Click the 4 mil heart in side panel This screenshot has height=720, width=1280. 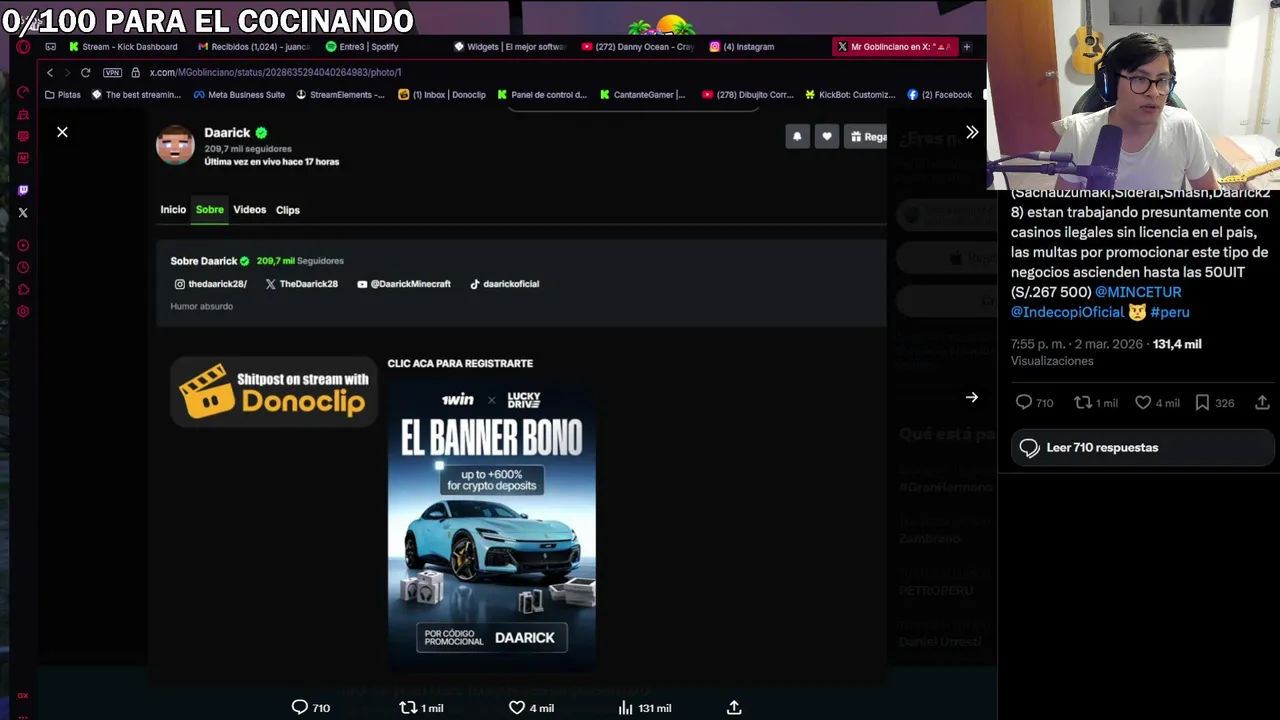tap(1143, 402)
